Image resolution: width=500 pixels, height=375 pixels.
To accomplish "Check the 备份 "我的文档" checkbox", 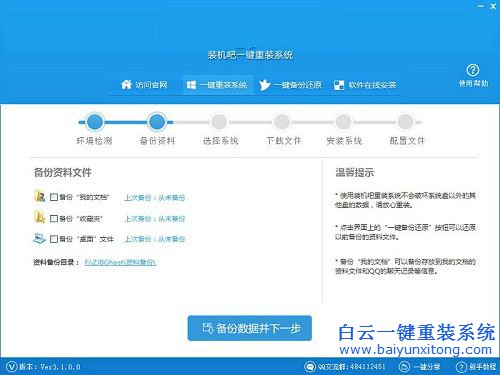I will (x=54, y=197).
